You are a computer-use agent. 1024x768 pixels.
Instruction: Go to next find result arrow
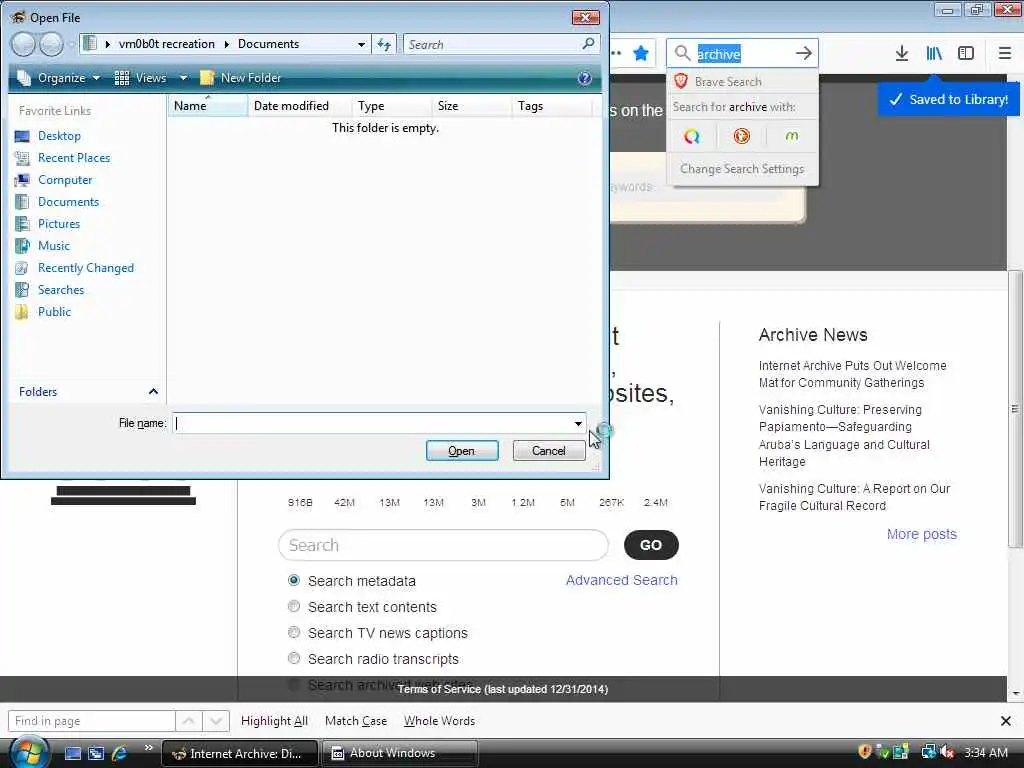(216, 721)
